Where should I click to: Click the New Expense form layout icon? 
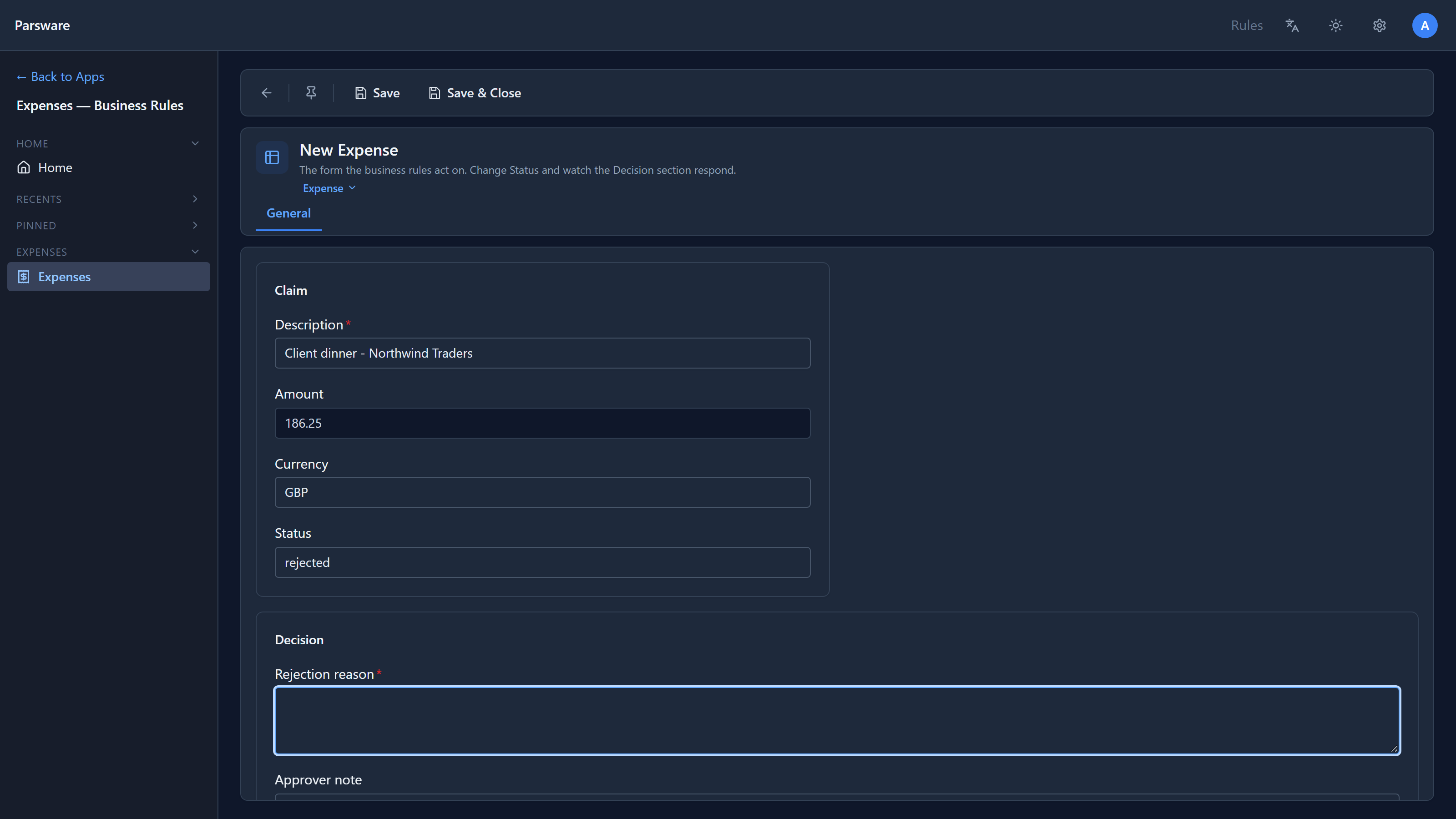click(x=272, y=157)
